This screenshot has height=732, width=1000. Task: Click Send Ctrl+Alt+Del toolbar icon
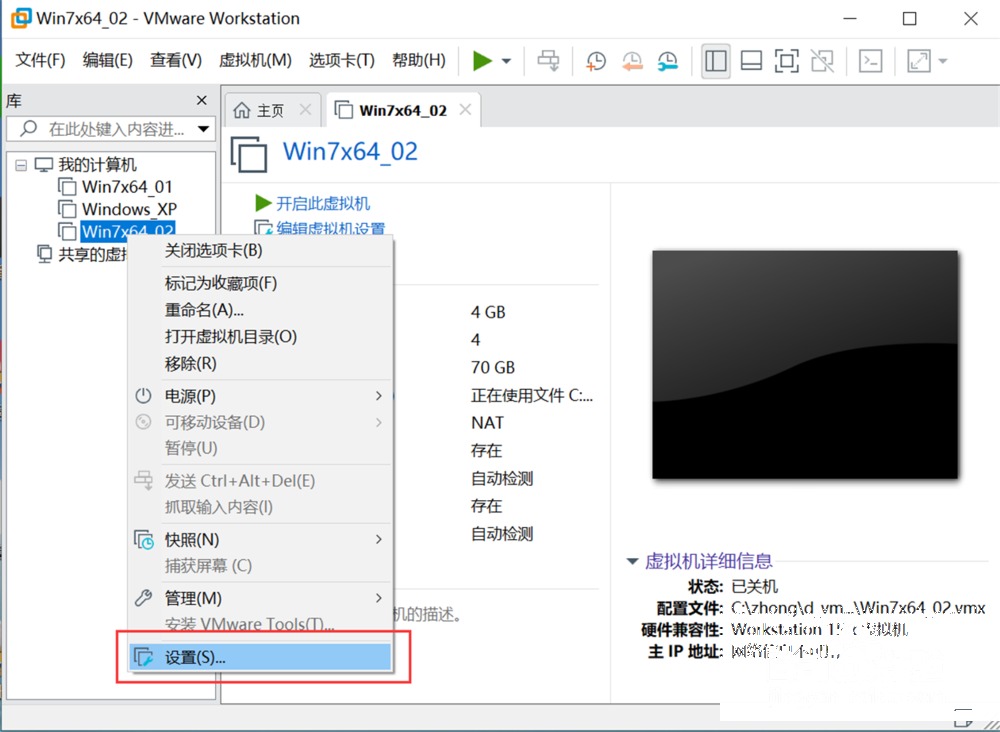(x=548, y=61)
